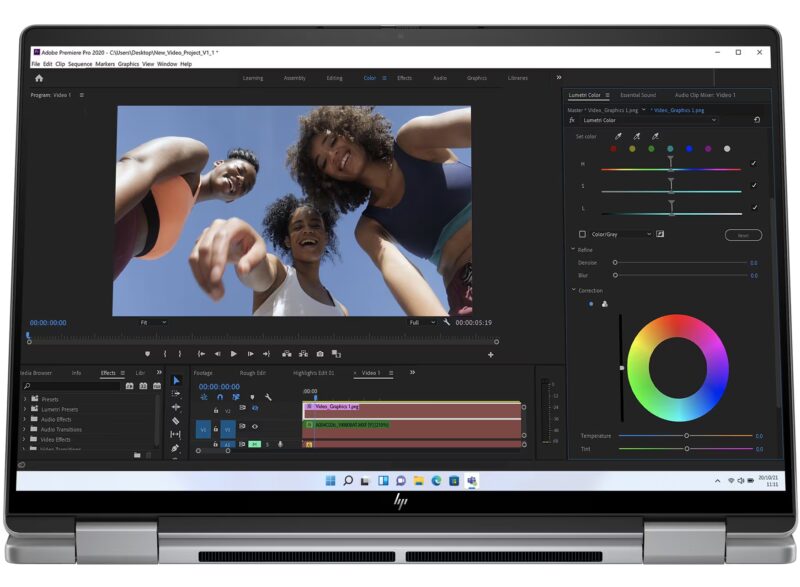Toggle the H slider checkmark
Image resolution: width=800 pixels, height=587 pixels.
[x=754, y=163]
